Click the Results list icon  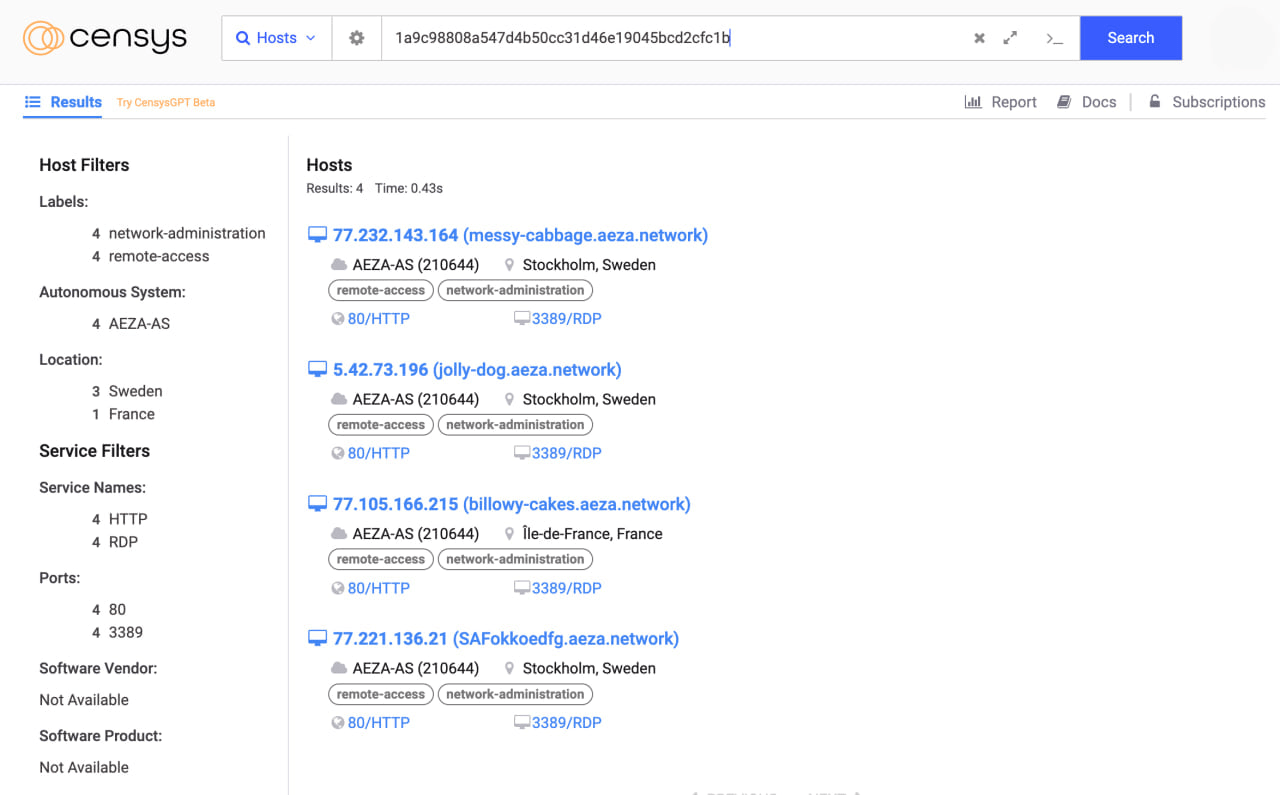33,102
